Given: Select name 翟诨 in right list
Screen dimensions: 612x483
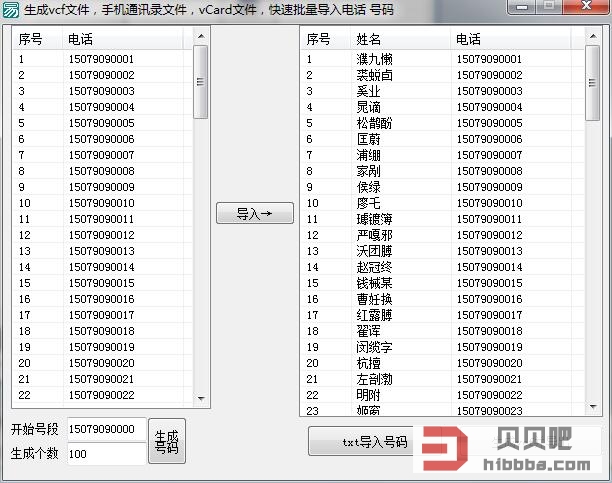Looking at the screenshot, I should (368, 331).
